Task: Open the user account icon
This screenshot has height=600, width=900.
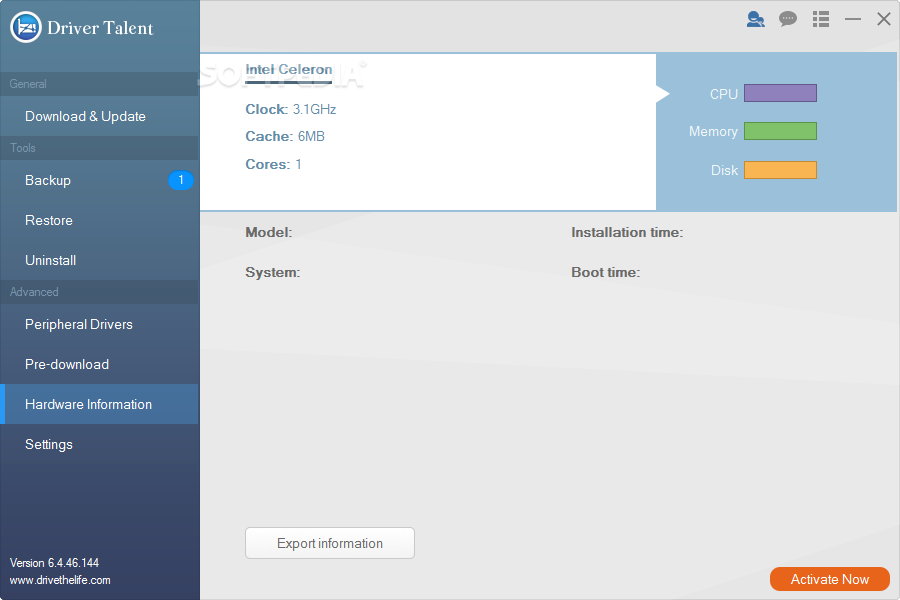Action: pos(755,20)
